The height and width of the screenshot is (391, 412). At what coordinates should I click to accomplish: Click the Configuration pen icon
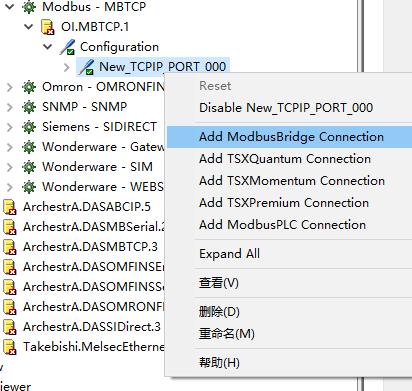point(67,47)
